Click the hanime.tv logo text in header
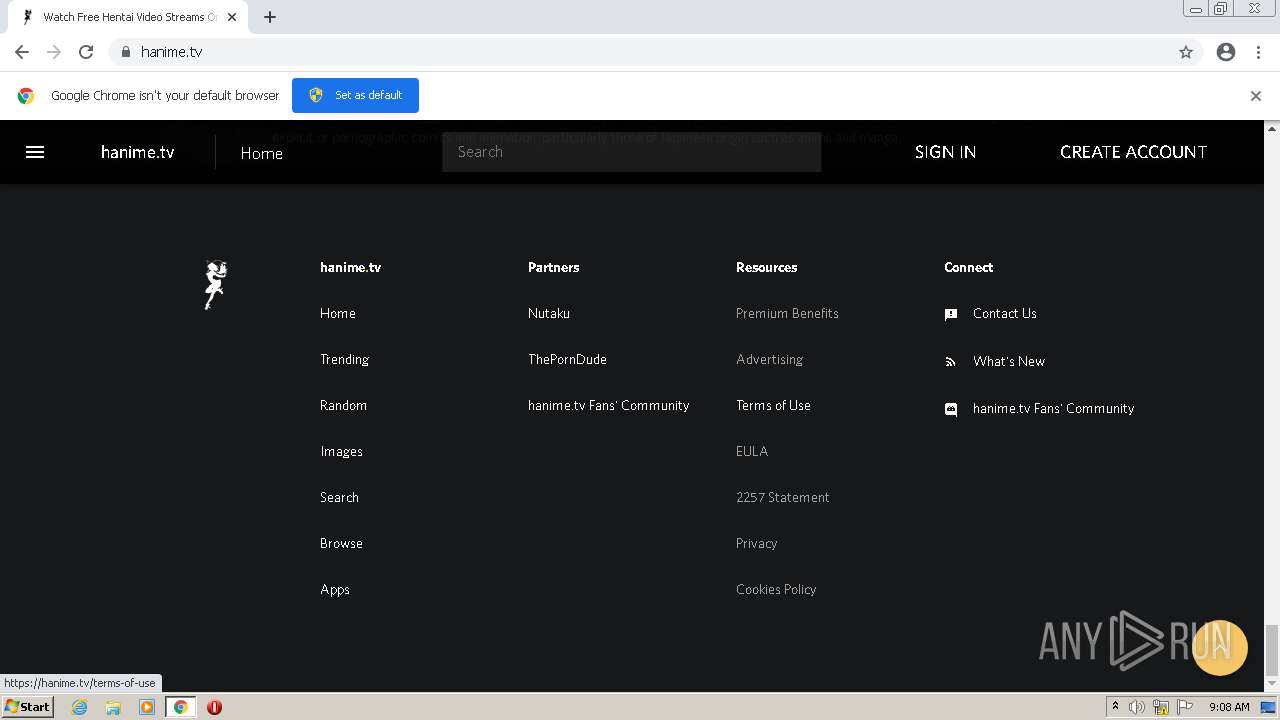Image resolution: width=1280 pixels, height=720 pixels. [137, 152]
